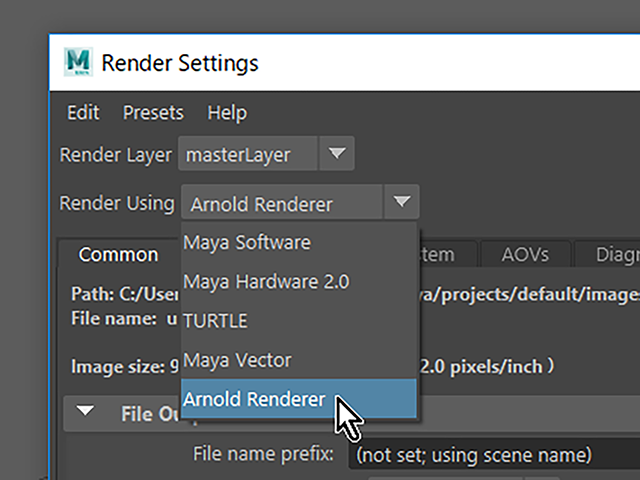Click the File name info text
The width and height of the screenshot is (640, 480).
point(124,318)
